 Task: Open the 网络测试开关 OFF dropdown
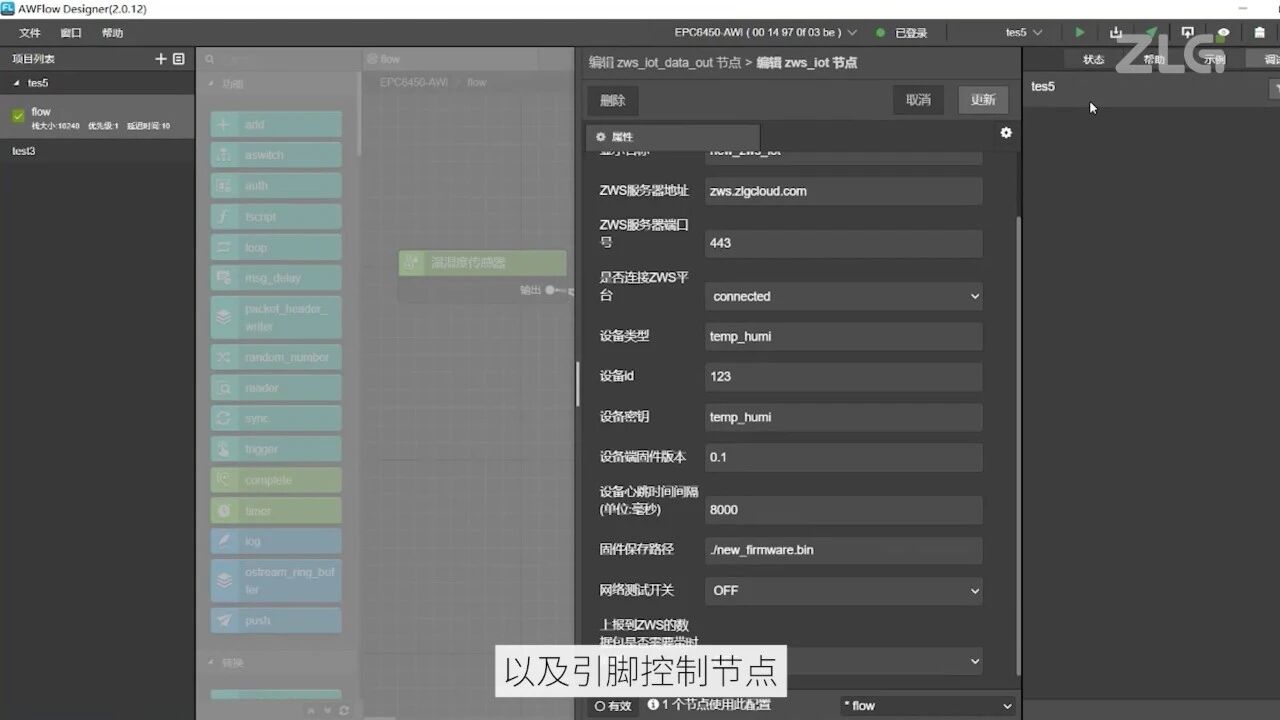844,591
